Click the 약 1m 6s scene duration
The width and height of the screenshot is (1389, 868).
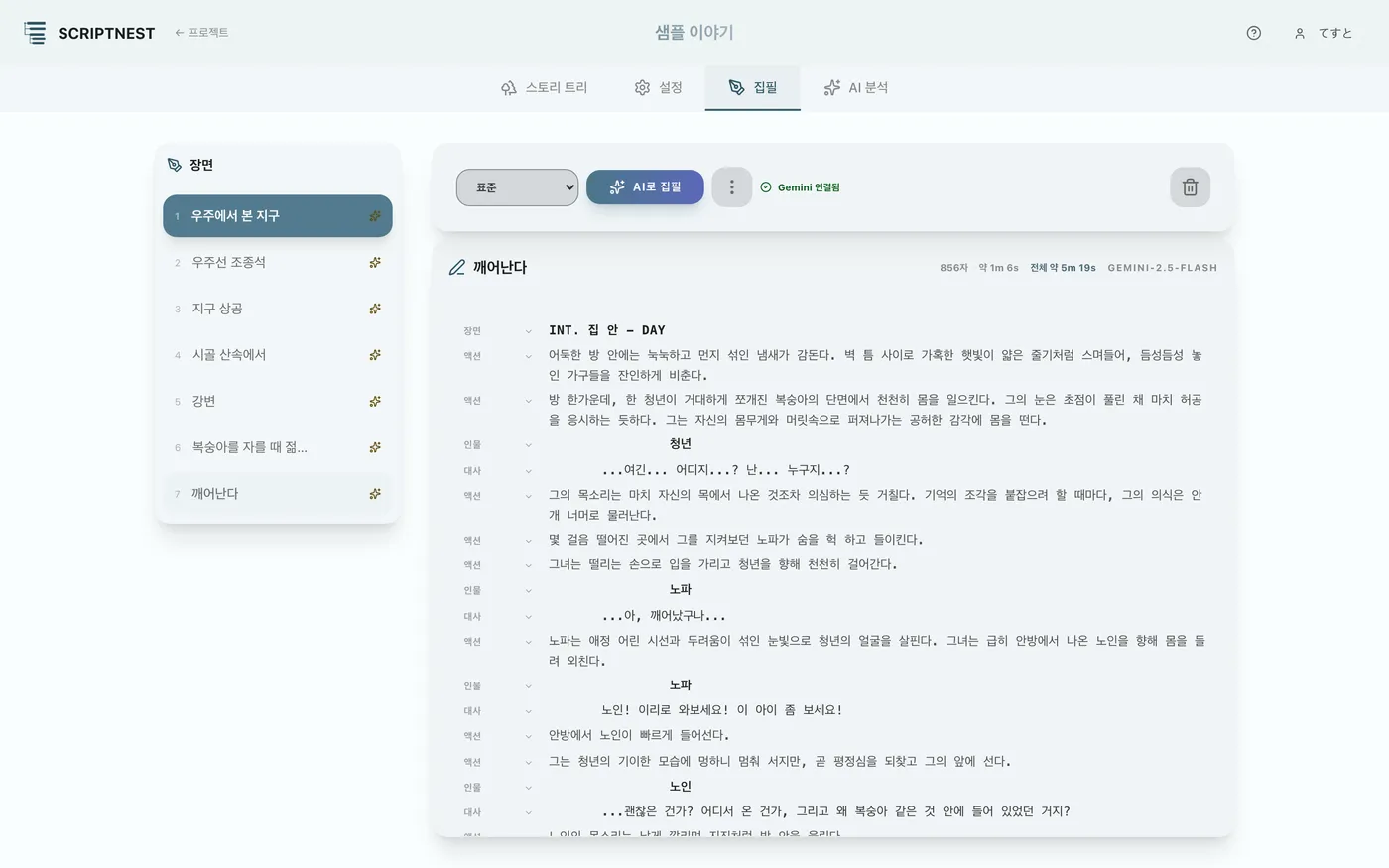[x=999, y=268]
